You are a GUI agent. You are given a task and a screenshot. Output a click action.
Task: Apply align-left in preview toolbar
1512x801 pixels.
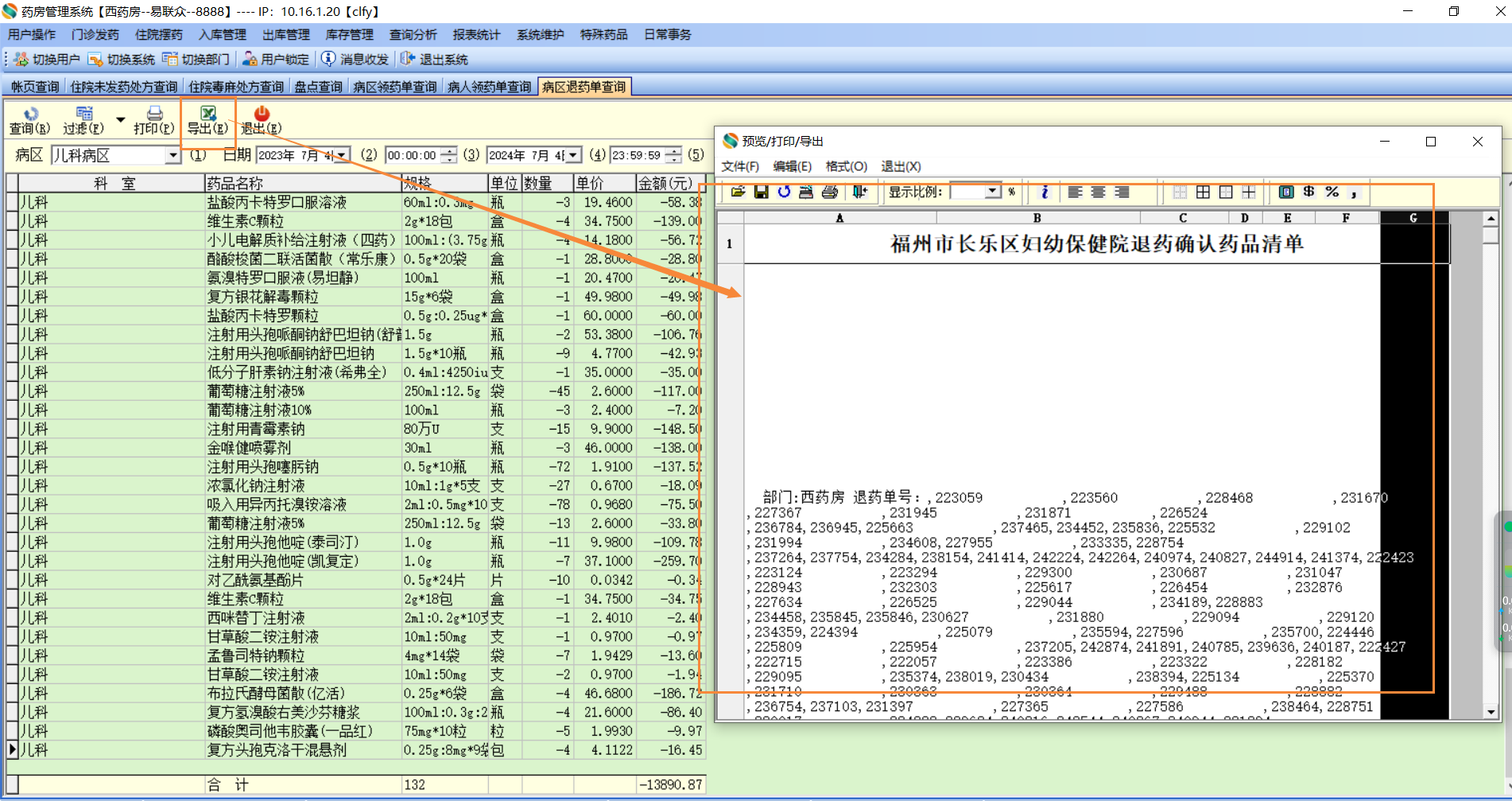[x=1075, y=192]
